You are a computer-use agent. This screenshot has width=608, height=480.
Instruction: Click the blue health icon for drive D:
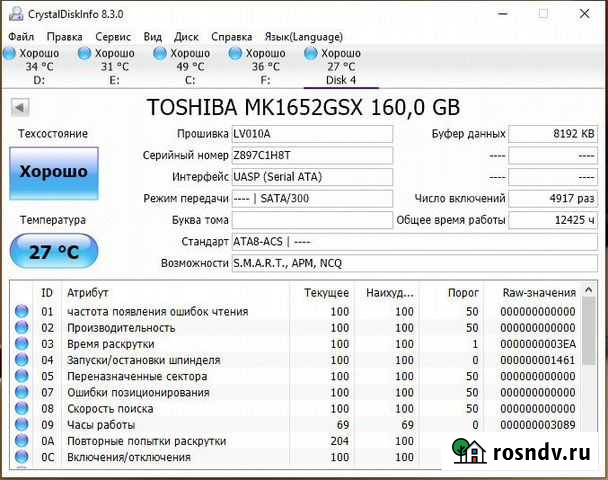pyautogui.click(x=9, y=53)
